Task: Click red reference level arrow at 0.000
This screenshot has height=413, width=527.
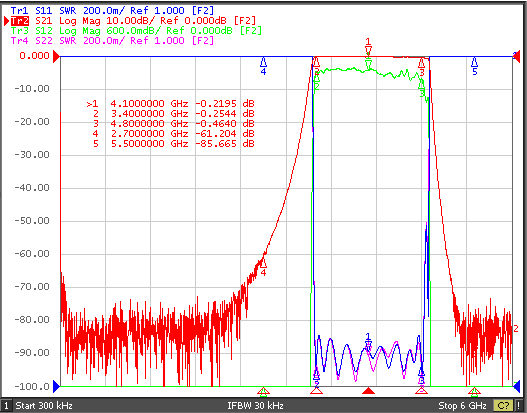Action: (x=56, y=56)
